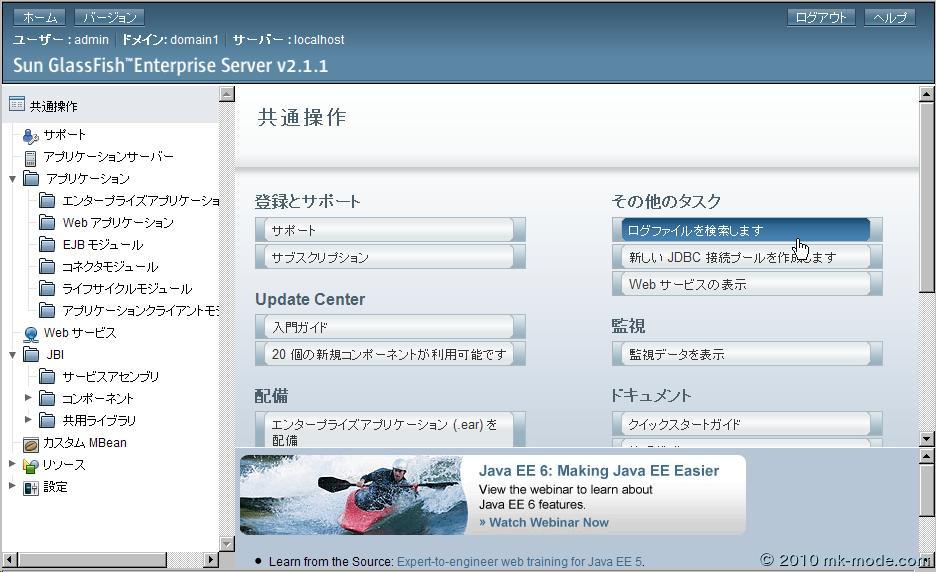
Task: Open the ホーム tab in header
Action: coord(40,17)
